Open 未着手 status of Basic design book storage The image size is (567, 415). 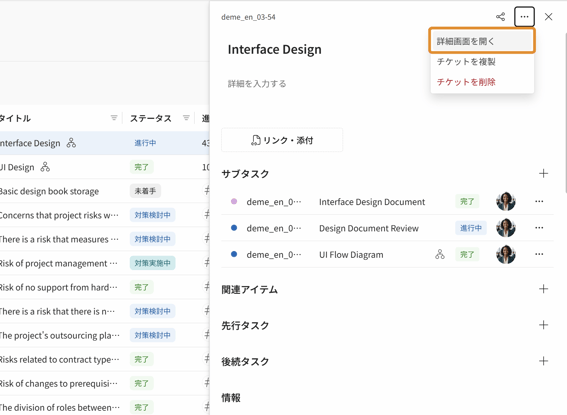pyautogui.click(x=145, y=191)
